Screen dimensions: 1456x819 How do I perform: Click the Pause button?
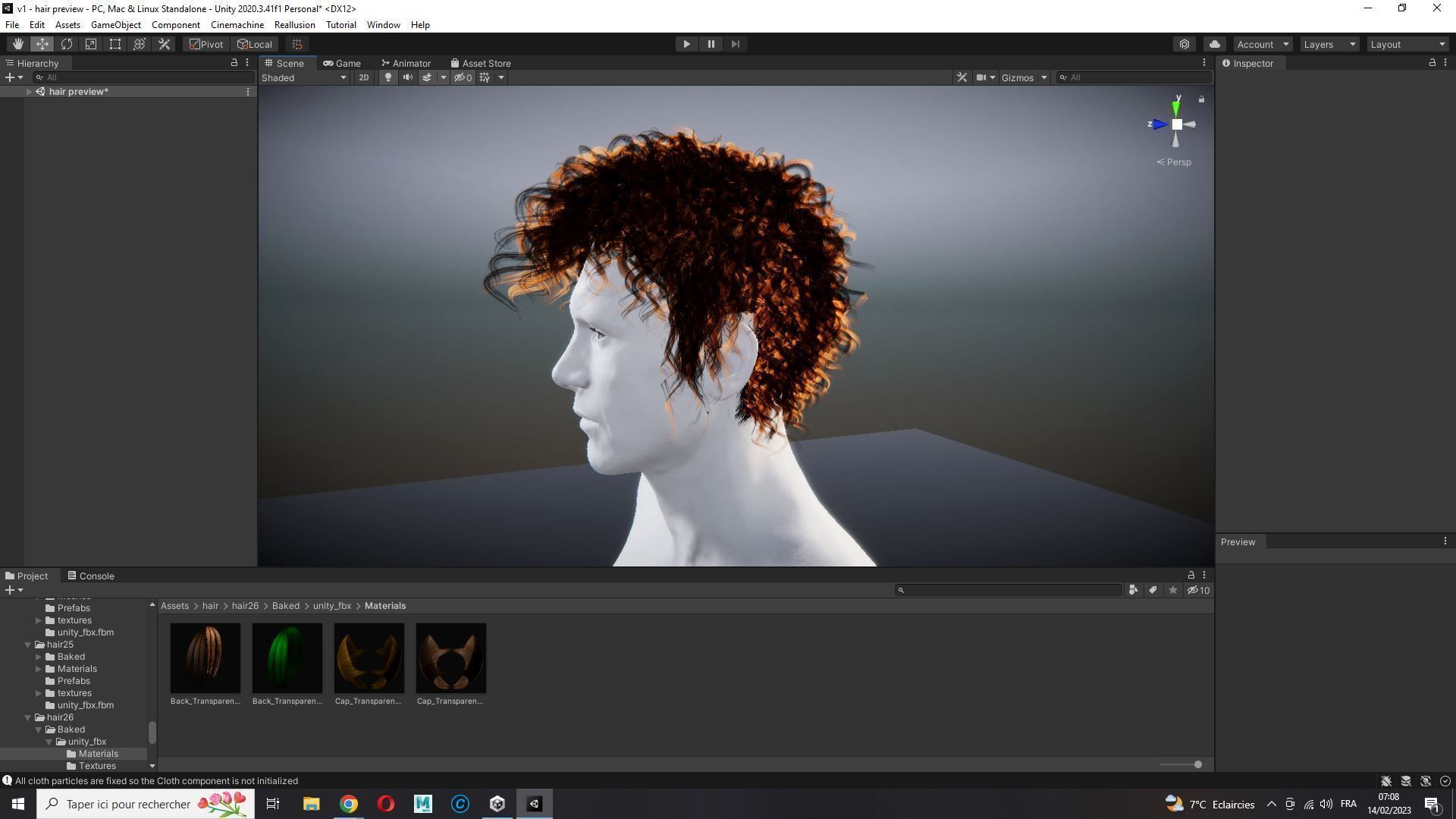711,44
